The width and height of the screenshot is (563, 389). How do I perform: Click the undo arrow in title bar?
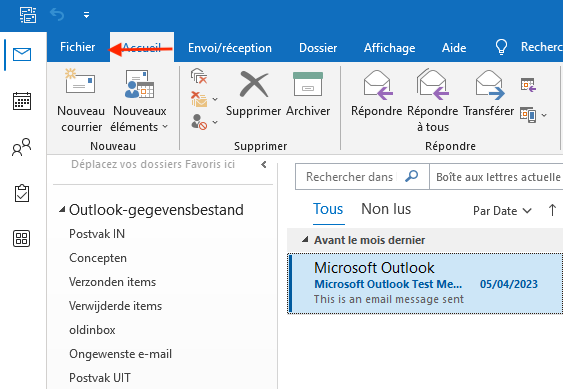57,15
